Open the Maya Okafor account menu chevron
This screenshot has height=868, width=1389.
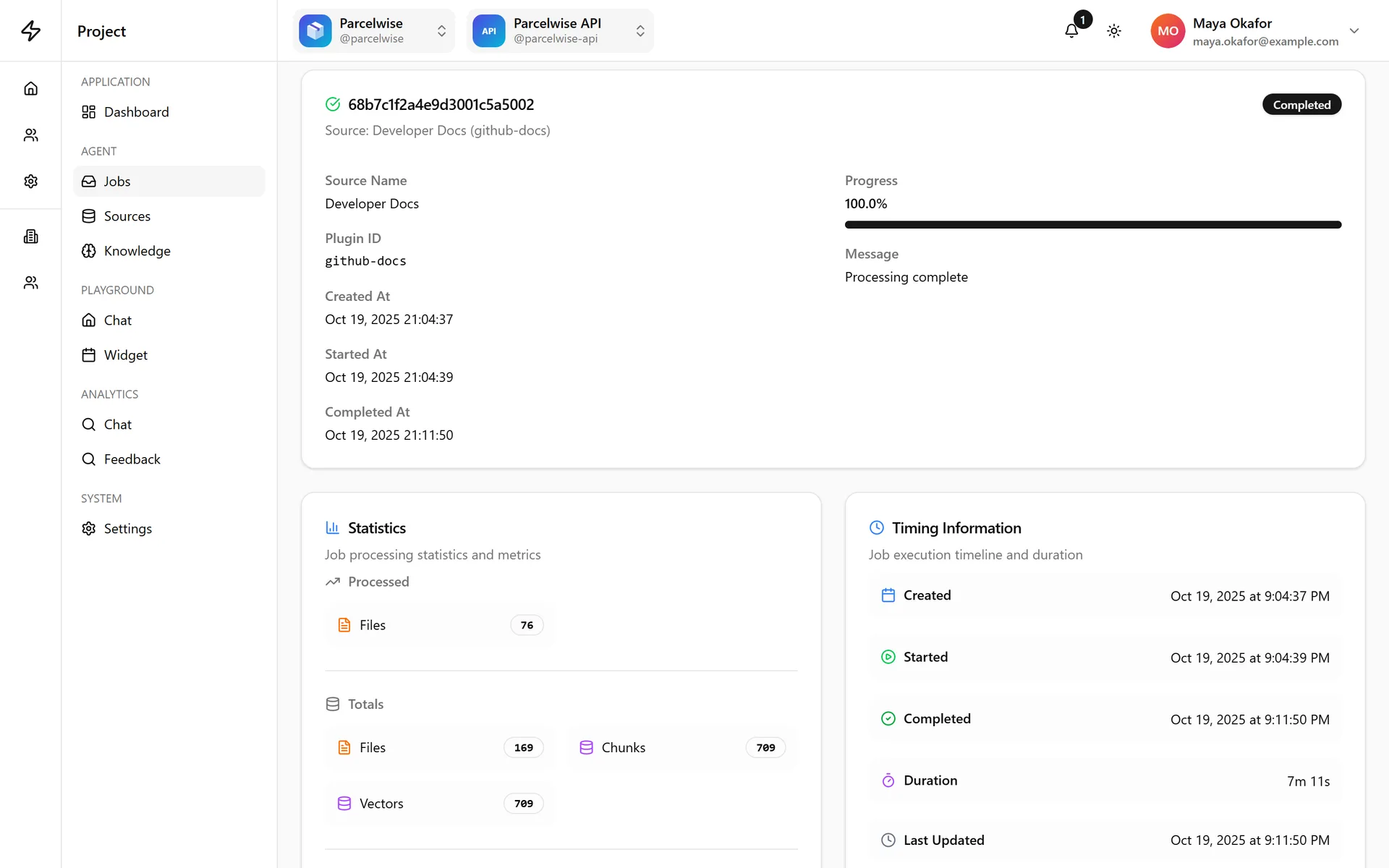point(1354,31)
